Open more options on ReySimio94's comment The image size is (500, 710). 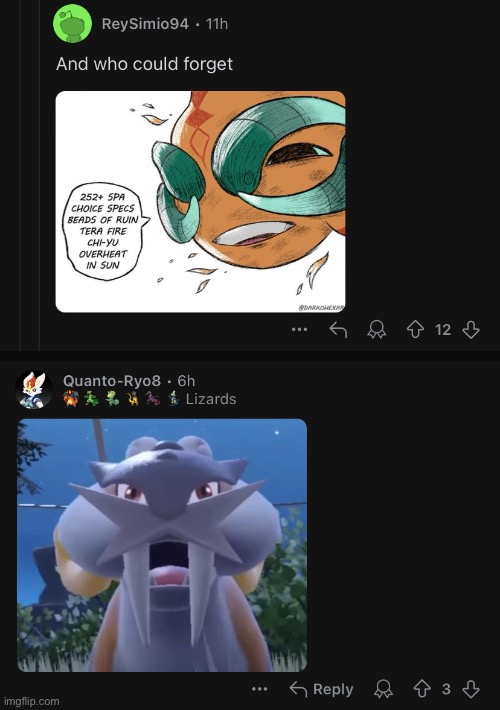tap(299, 330)
